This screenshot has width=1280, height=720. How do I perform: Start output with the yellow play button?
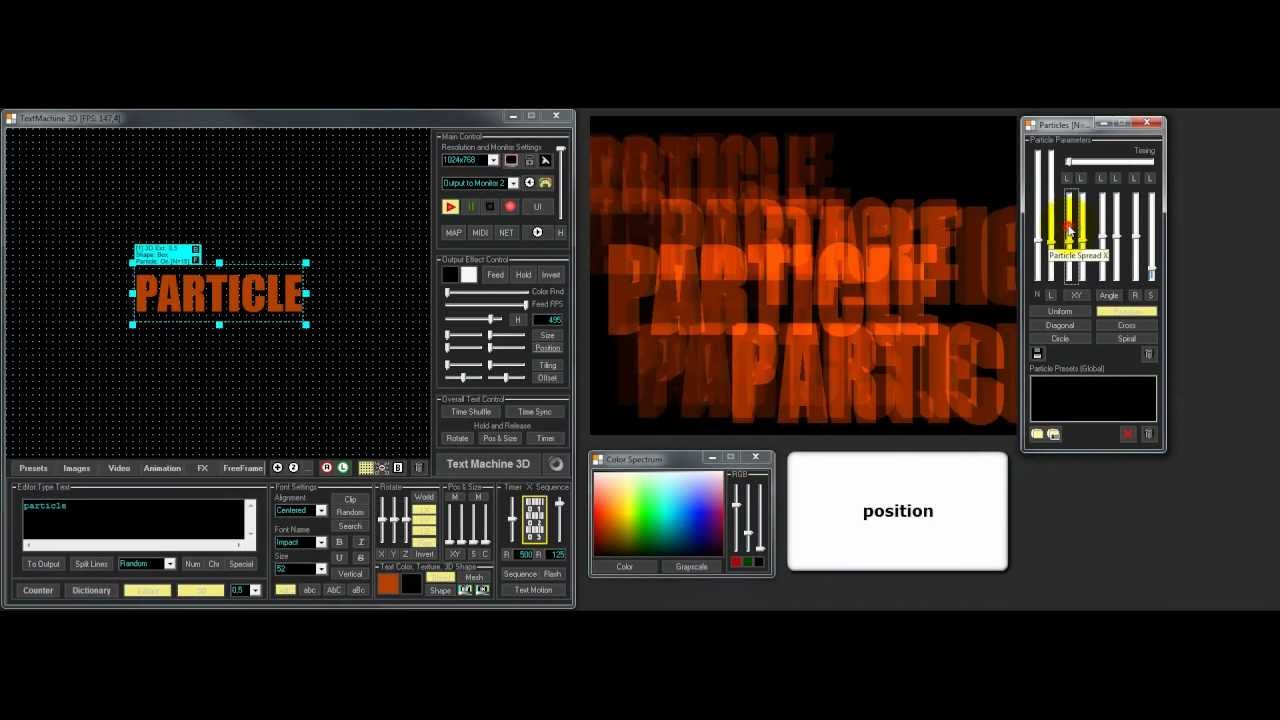click(x=450, y=207)
